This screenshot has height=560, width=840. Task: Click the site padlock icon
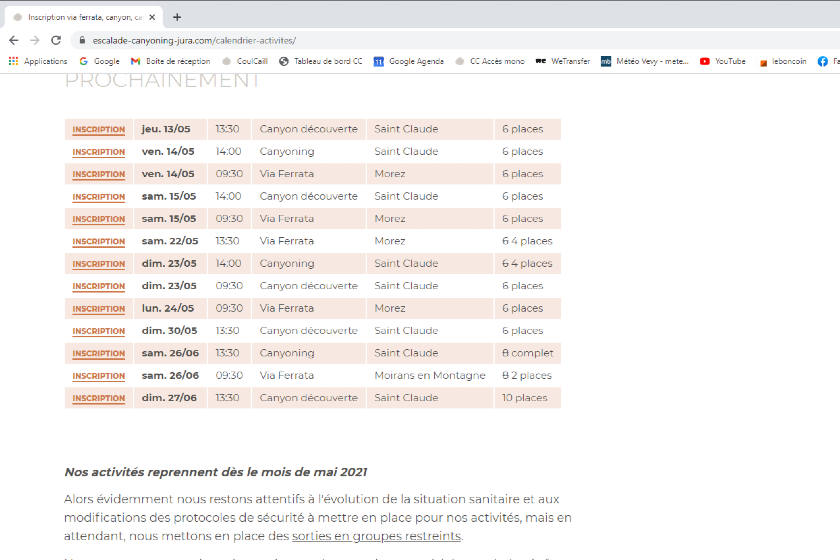tap(81, 40)
